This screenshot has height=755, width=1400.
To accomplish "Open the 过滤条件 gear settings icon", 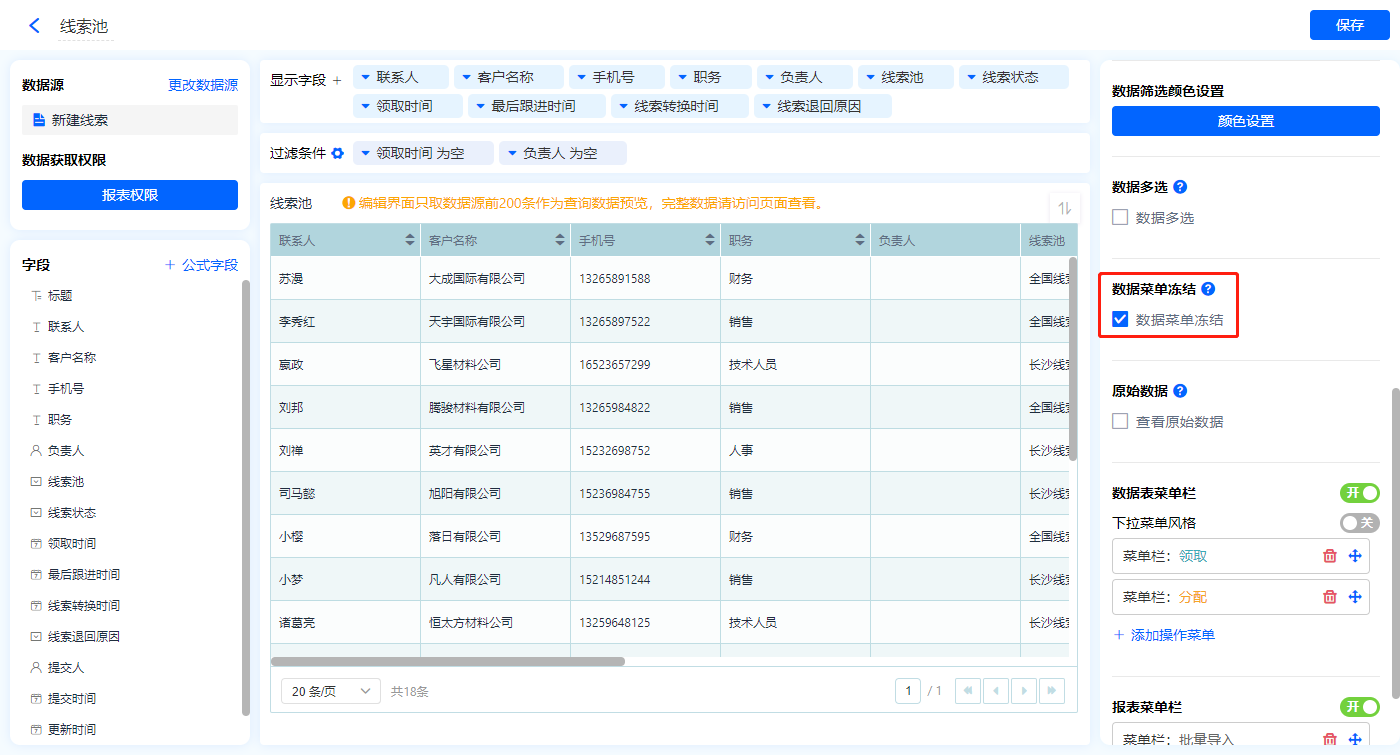I will point(338,153).
